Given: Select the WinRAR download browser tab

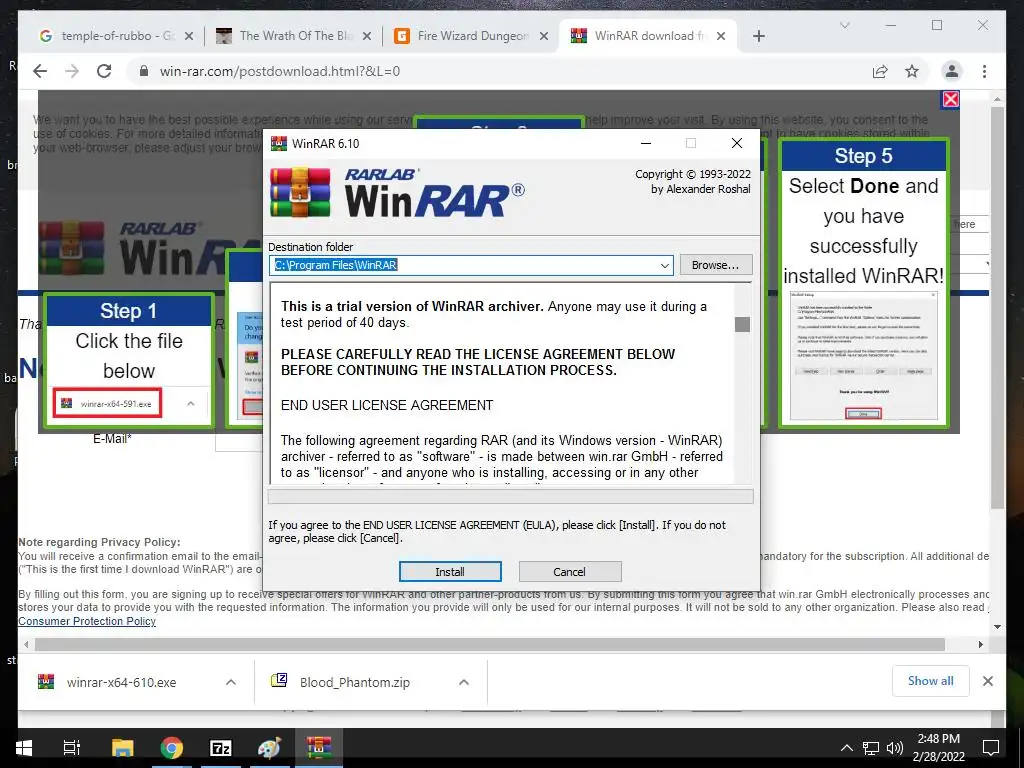Looking at the screenshot, I should pos(648,36).
